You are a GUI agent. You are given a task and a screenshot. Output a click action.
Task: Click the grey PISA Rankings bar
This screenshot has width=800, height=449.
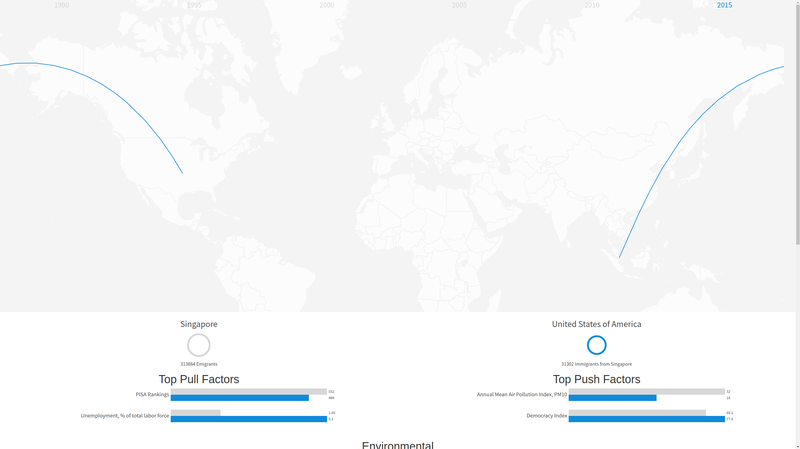coord(248,391)
